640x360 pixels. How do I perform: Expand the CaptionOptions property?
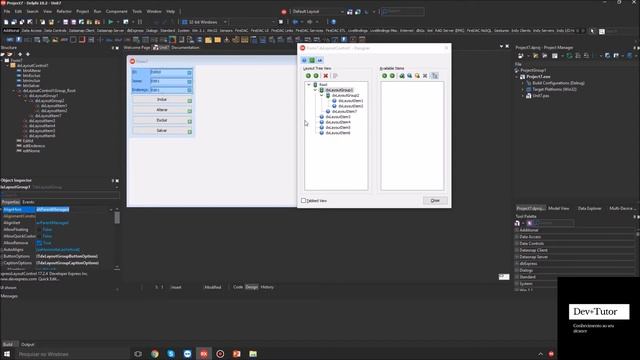coord(2,263)
